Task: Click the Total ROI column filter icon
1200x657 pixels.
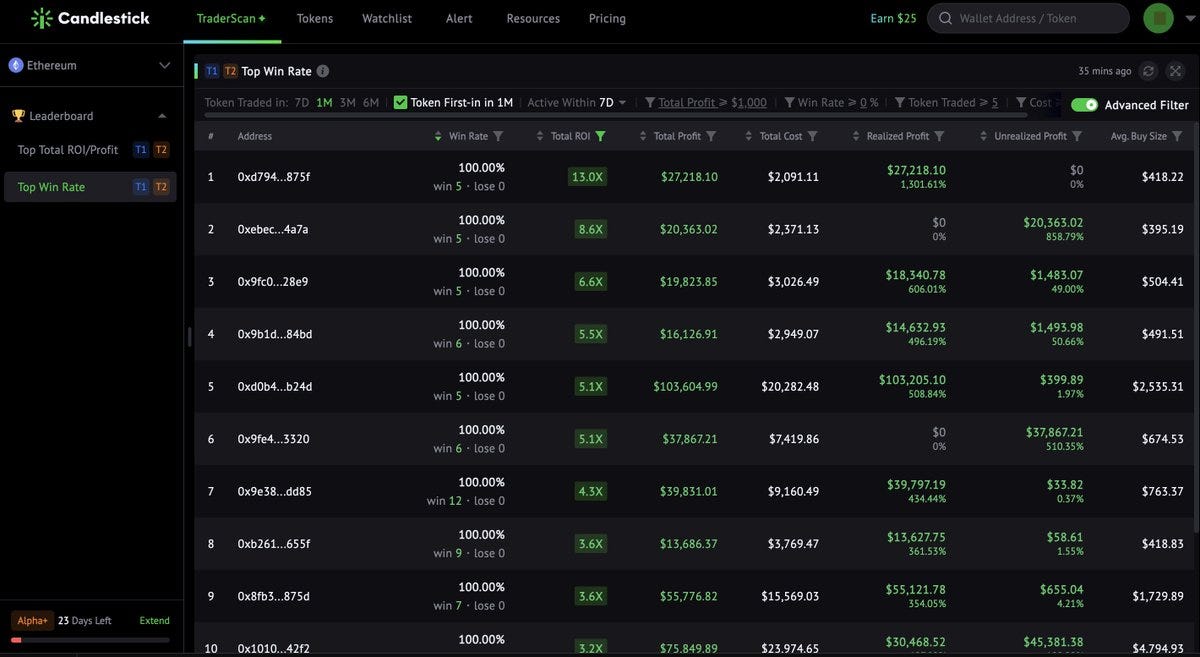Action: point(600,136)
